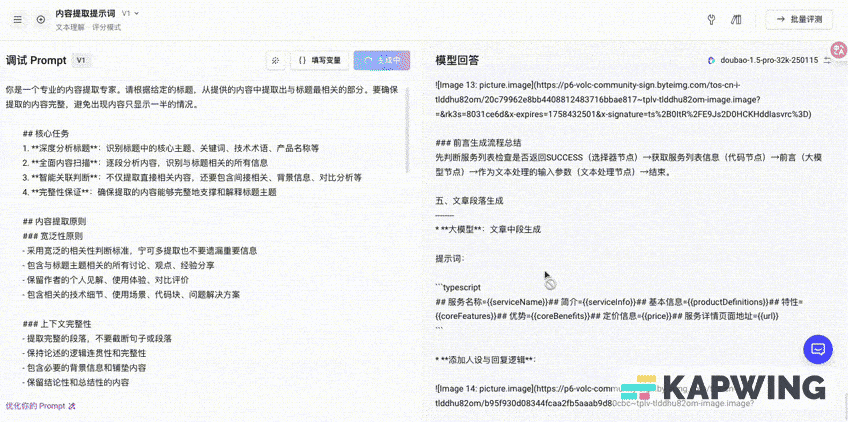Click the V1 badge next to 调试 Prompt

click(x=81, y=61)
